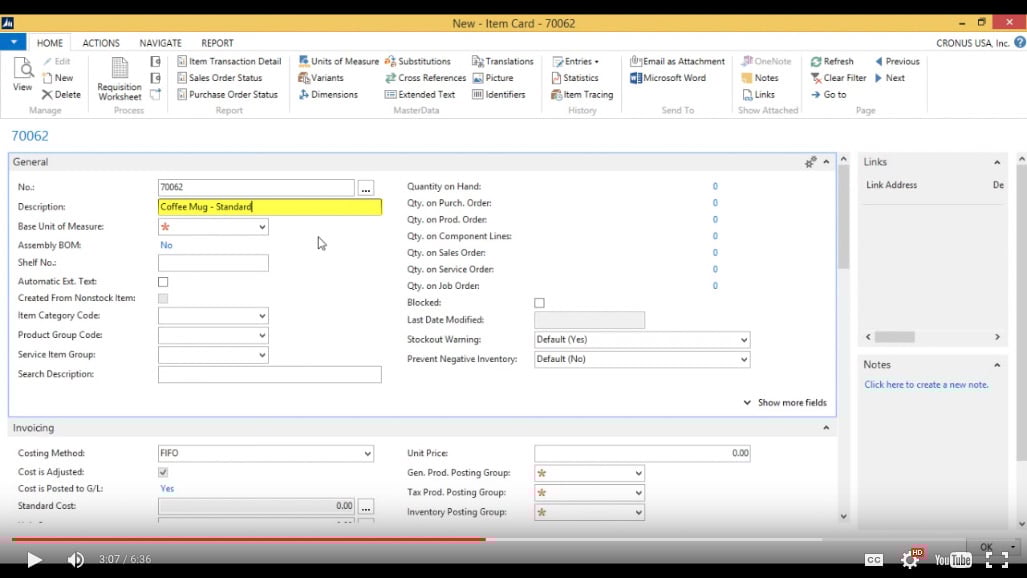The image size is (1027, 578).
Task: Clear Filter on page
Action: [839, 77]
